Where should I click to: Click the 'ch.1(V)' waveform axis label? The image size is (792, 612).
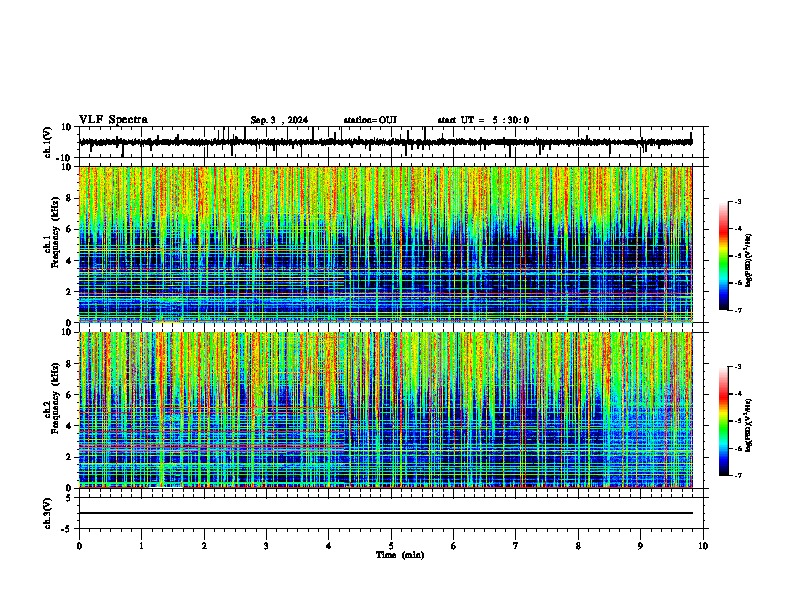(48, 142)
